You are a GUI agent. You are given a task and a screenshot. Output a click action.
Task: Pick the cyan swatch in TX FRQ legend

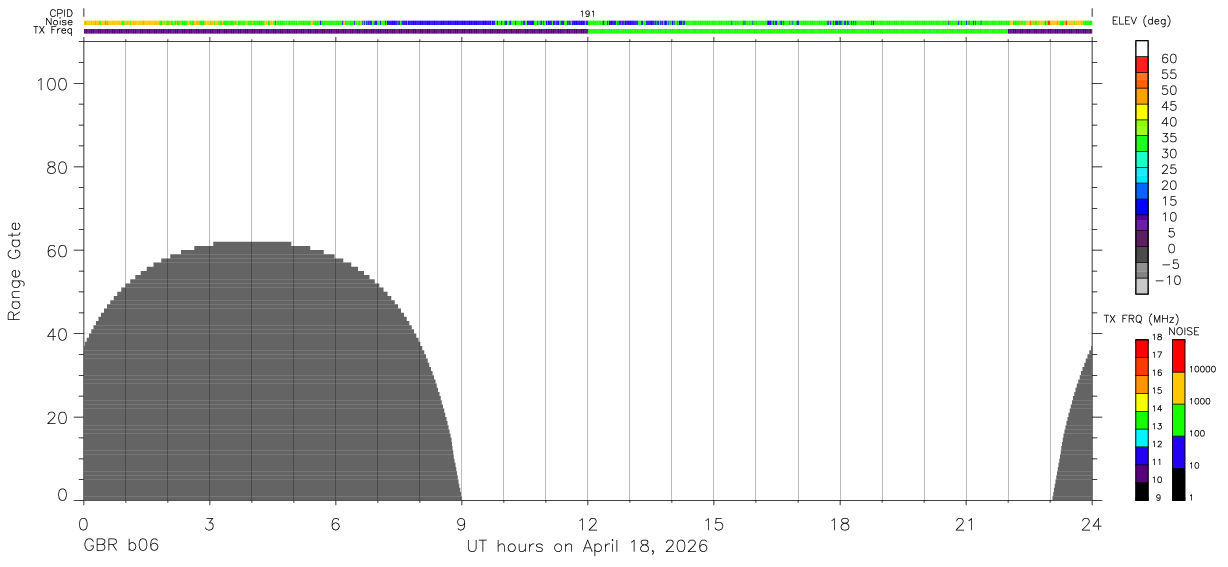1142,438
